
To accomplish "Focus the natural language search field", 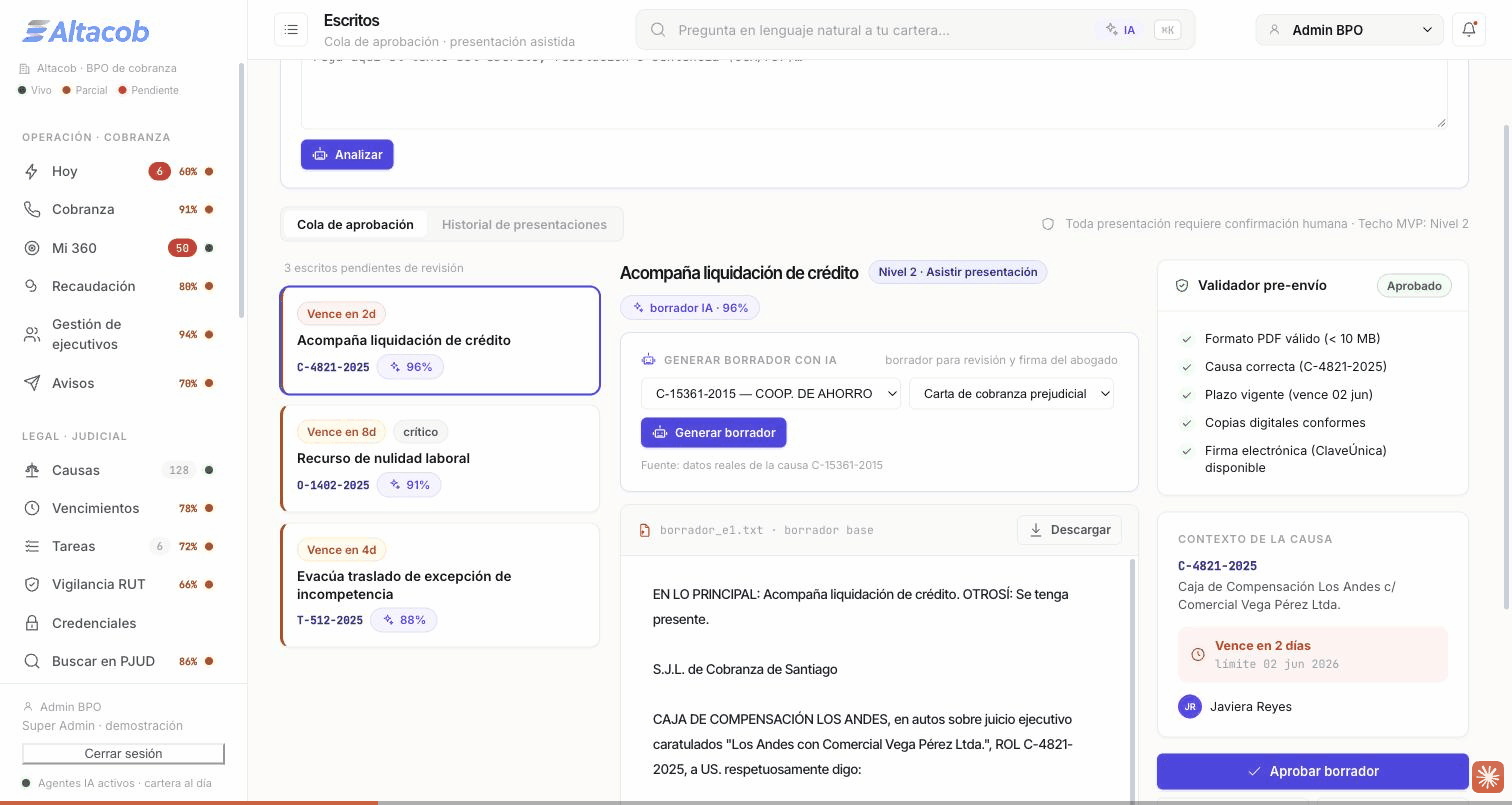I will coord(882,30).
